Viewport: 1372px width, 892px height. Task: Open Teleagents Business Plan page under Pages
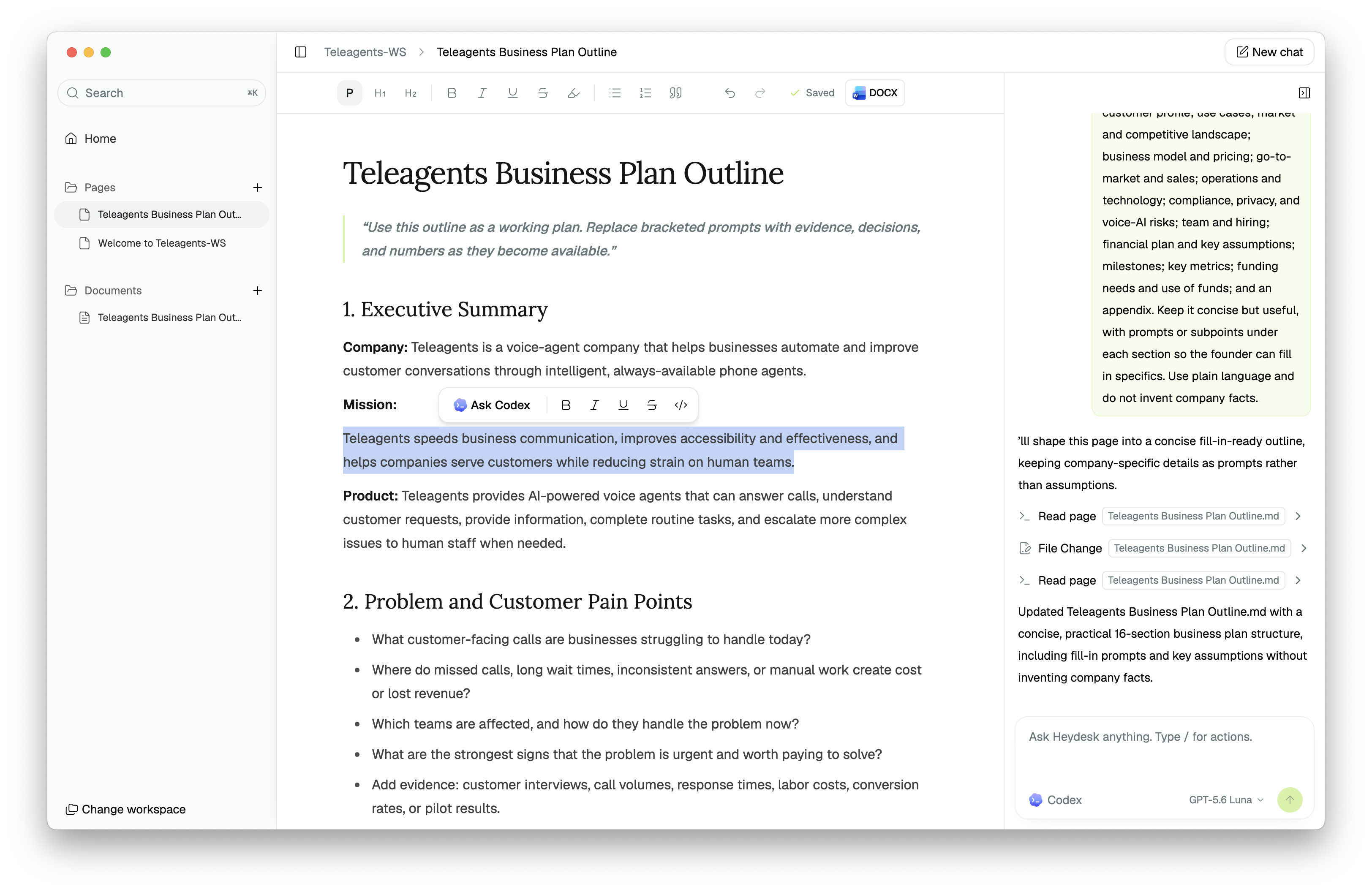(x=161, y=215)
